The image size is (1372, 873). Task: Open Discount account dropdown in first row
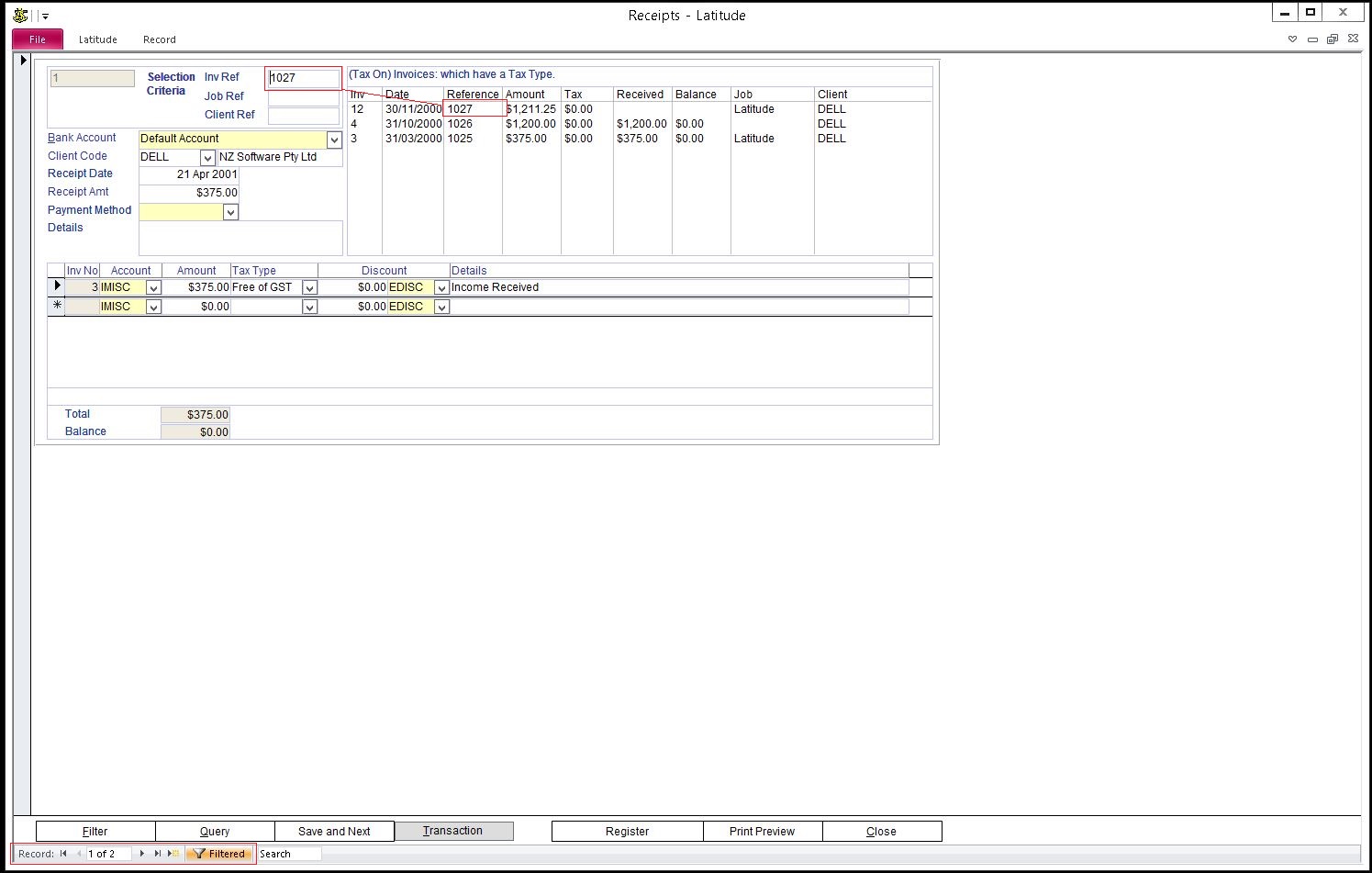441,288
